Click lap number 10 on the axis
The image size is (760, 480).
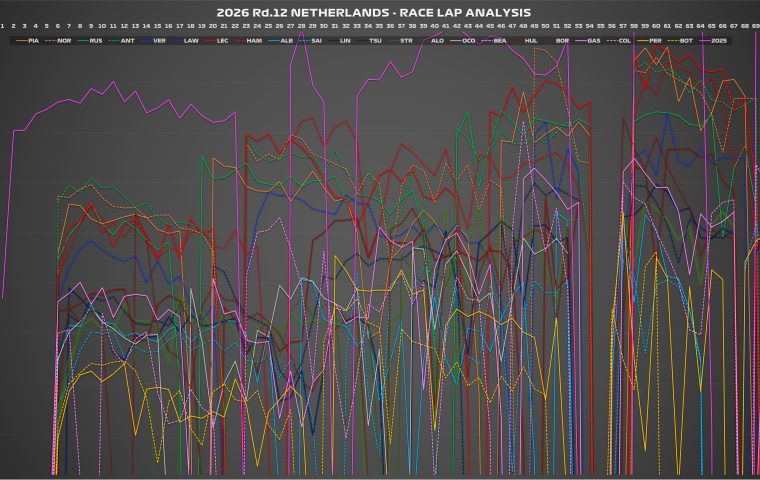(102, 26)
